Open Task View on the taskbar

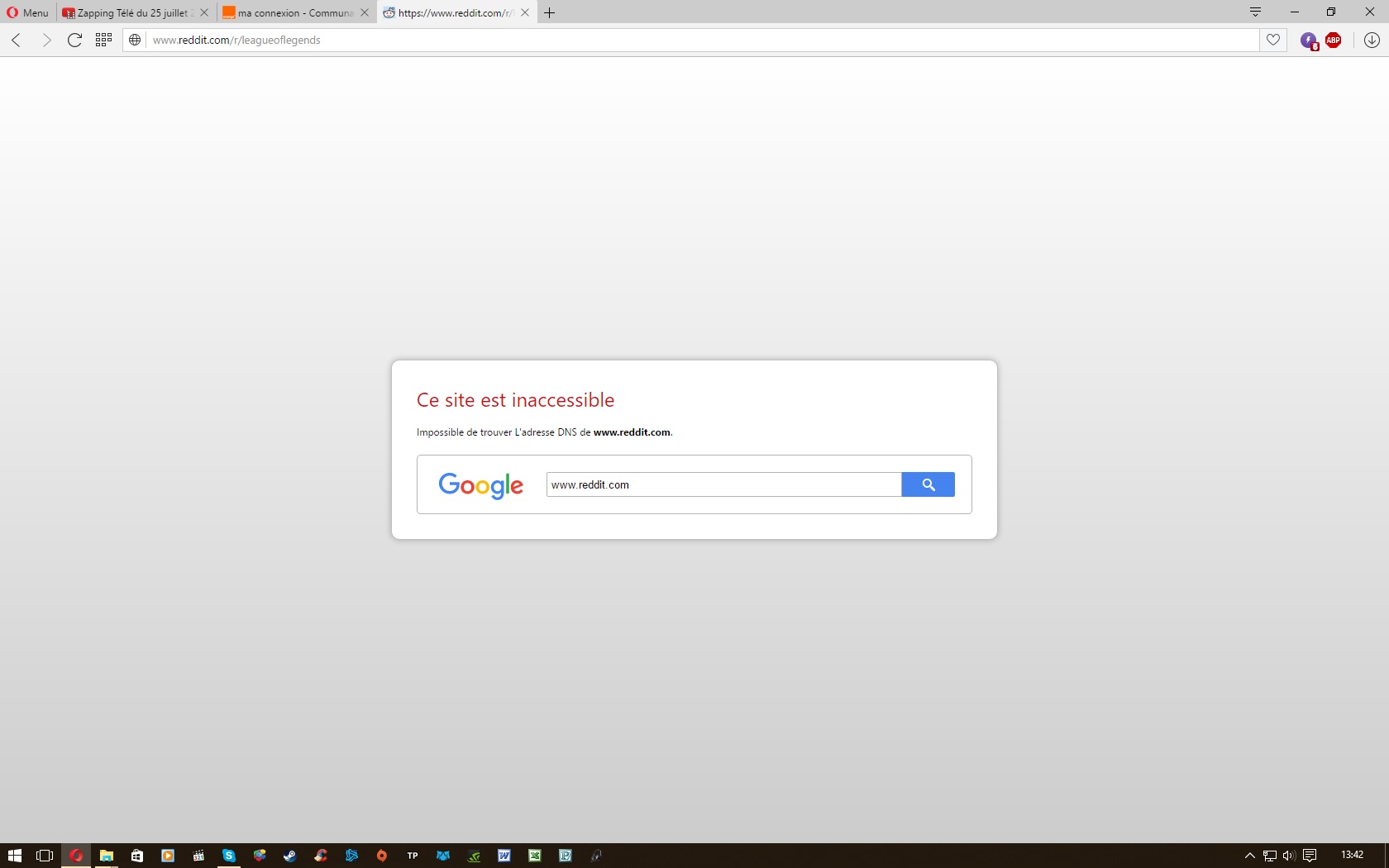pyautogui.click(x=45, y=856)
